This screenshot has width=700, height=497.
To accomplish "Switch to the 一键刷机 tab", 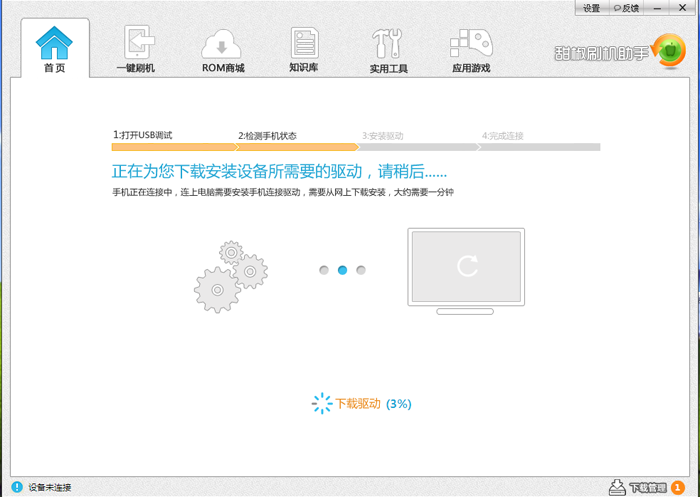I will (136, 49).
